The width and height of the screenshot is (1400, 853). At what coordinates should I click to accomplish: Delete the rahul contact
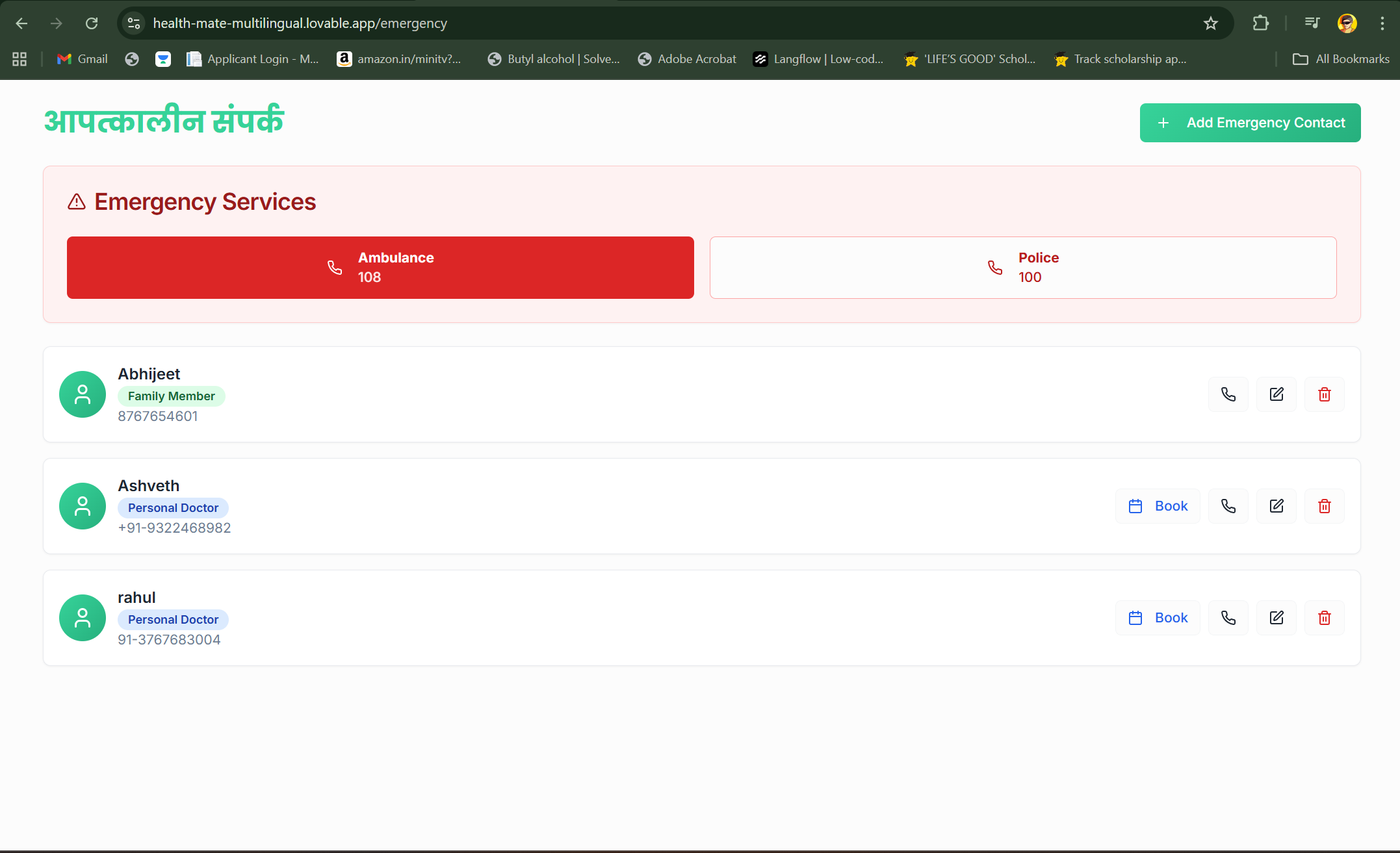point(1324,618)
